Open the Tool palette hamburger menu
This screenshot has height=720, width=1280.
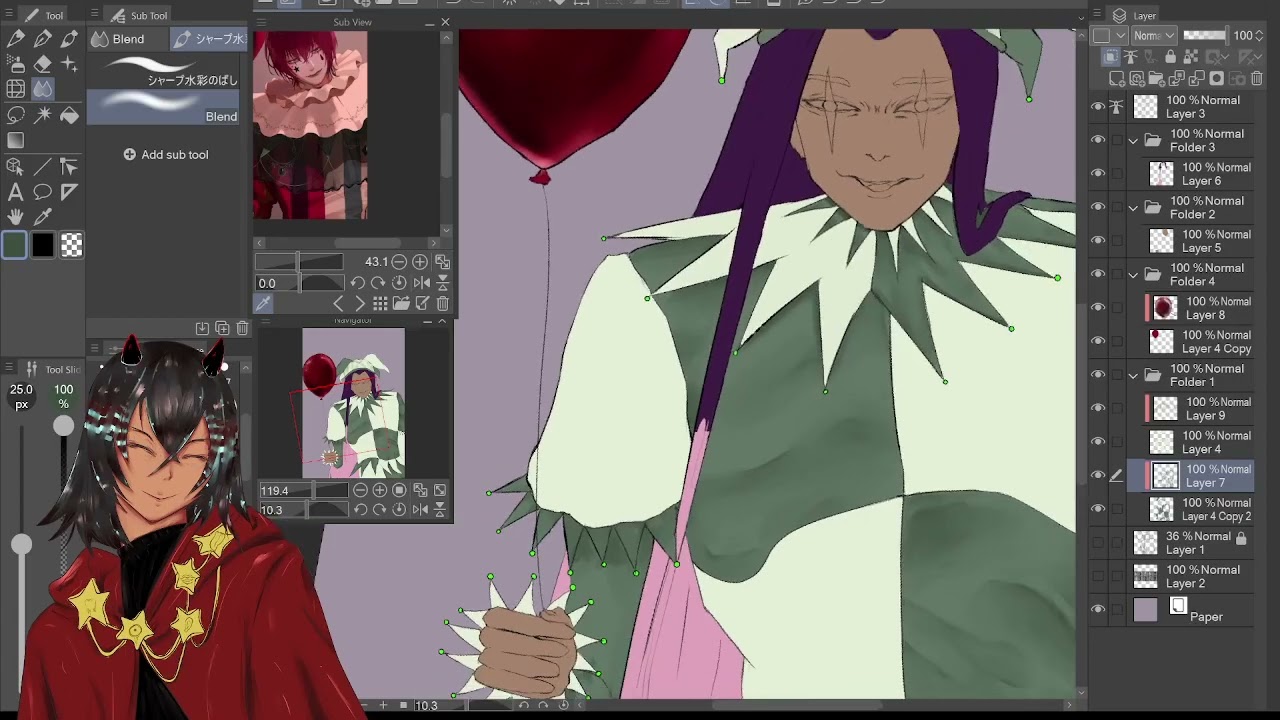pyautogui.click(x=9, y=15)
